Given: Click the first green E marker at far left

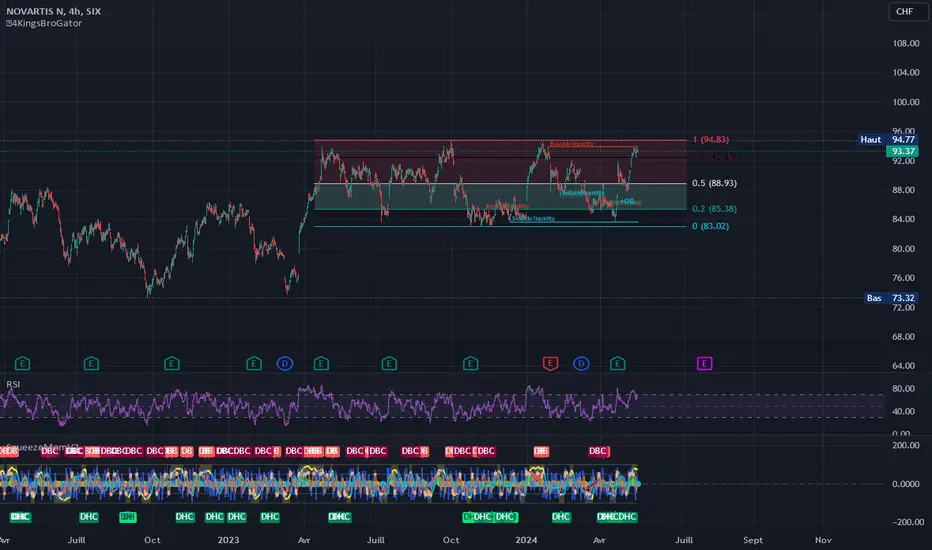Looking at the screenshot, I should 22,363.
